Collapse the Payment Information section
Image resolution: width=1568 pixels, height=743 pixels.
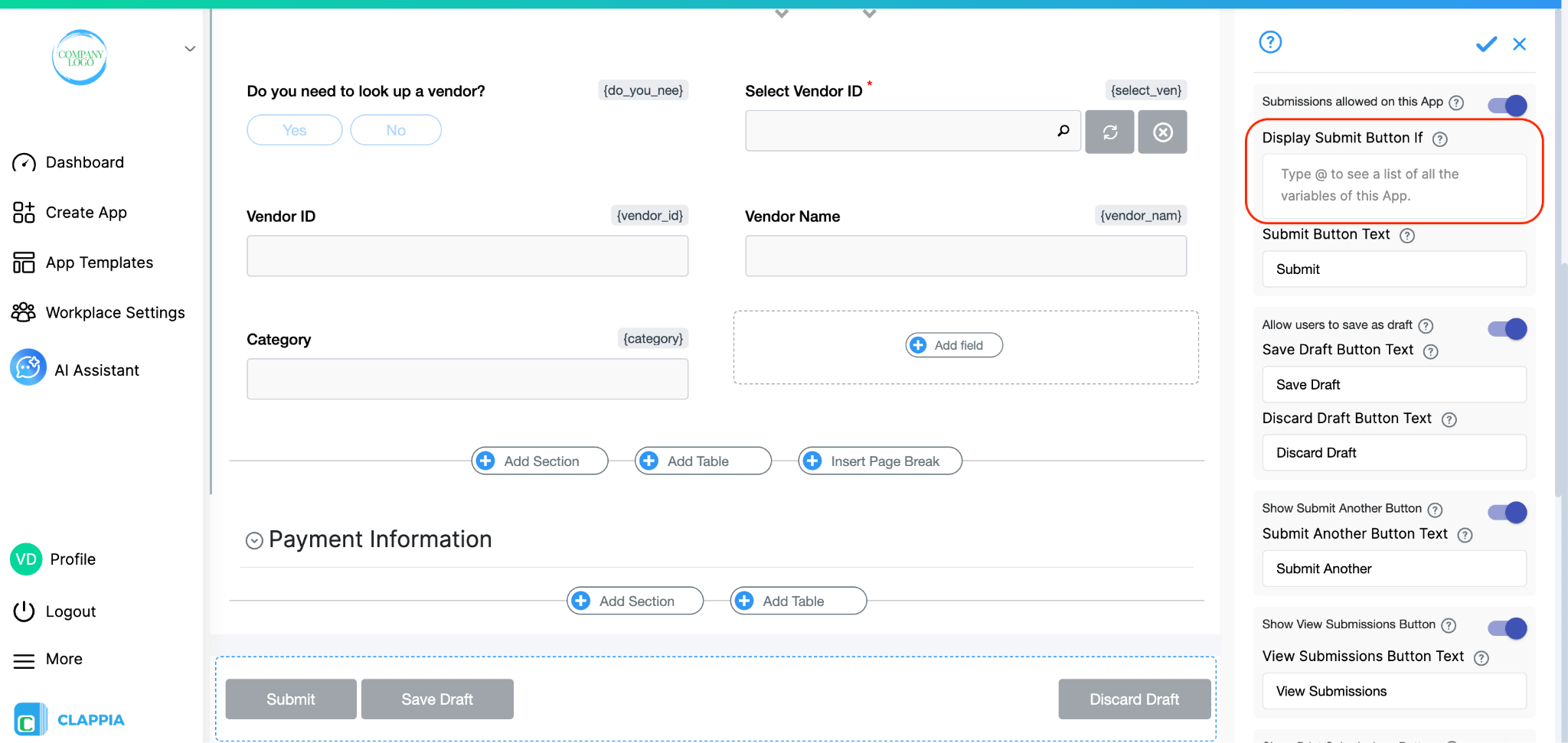[254, 541]
